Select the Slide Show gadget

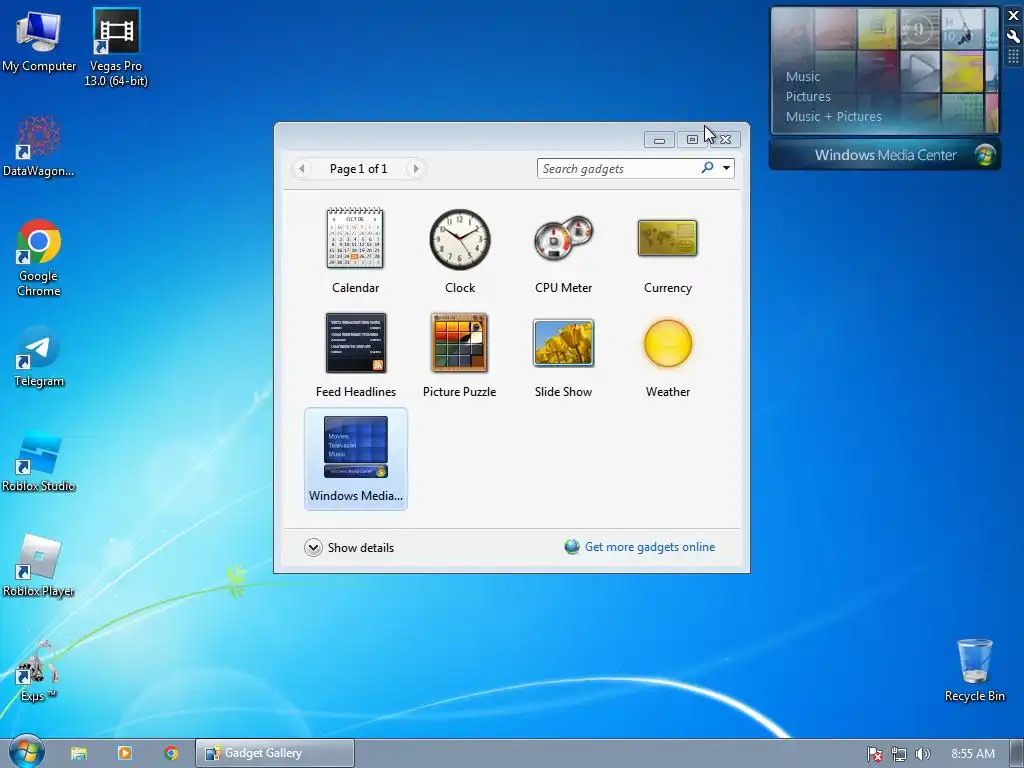pyautogui.click(x=564, y=355)
